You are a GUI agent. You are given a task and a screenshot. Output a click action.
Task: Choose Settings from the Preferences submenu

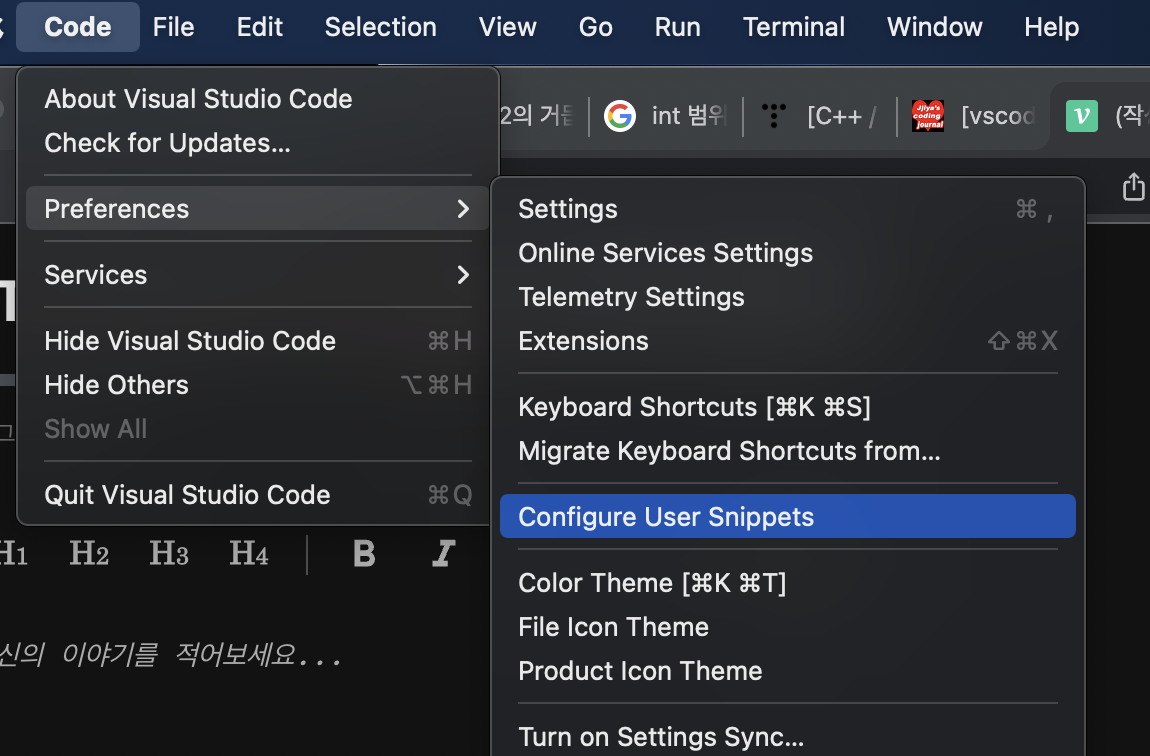(567, 209)
